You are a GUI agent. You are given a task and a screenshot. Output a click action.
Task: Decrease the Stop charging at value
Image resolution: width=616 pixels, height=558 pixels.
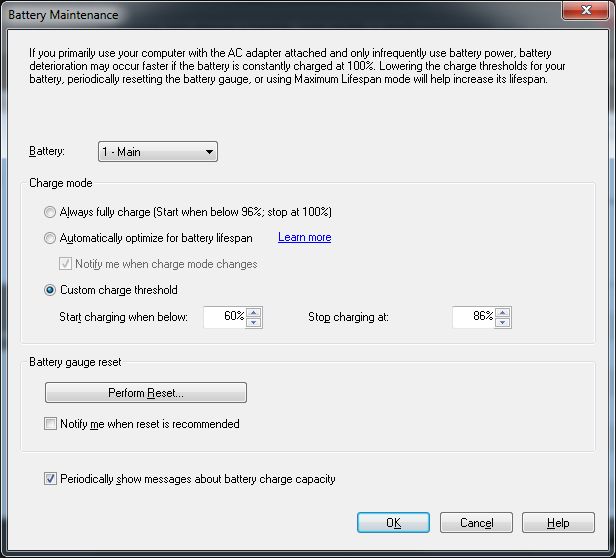(x=503, y=323)
